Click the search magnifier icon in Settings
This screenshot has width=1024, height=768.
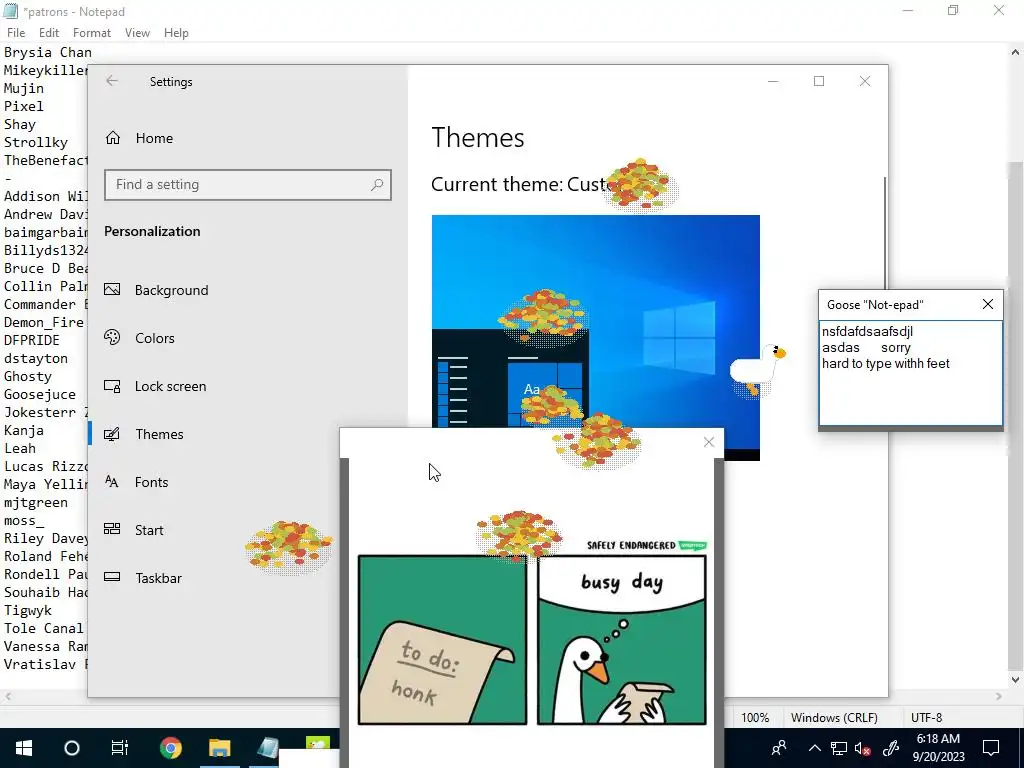(377, 185)
